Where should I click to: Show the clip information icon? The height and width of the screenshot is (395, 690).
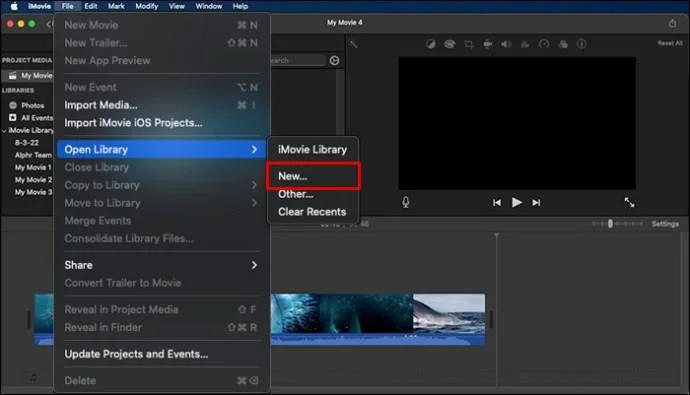tap(582, 44)
